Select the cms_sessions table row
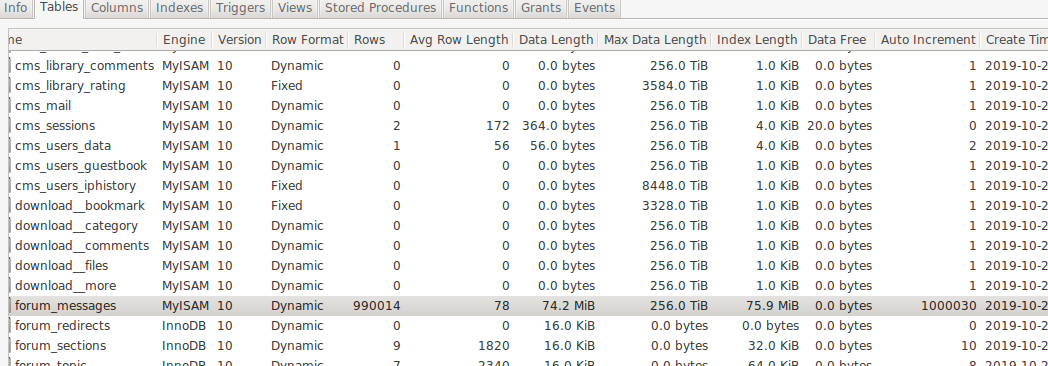The width and height of the screenshot is (1048, 366). tap(528, 126)
